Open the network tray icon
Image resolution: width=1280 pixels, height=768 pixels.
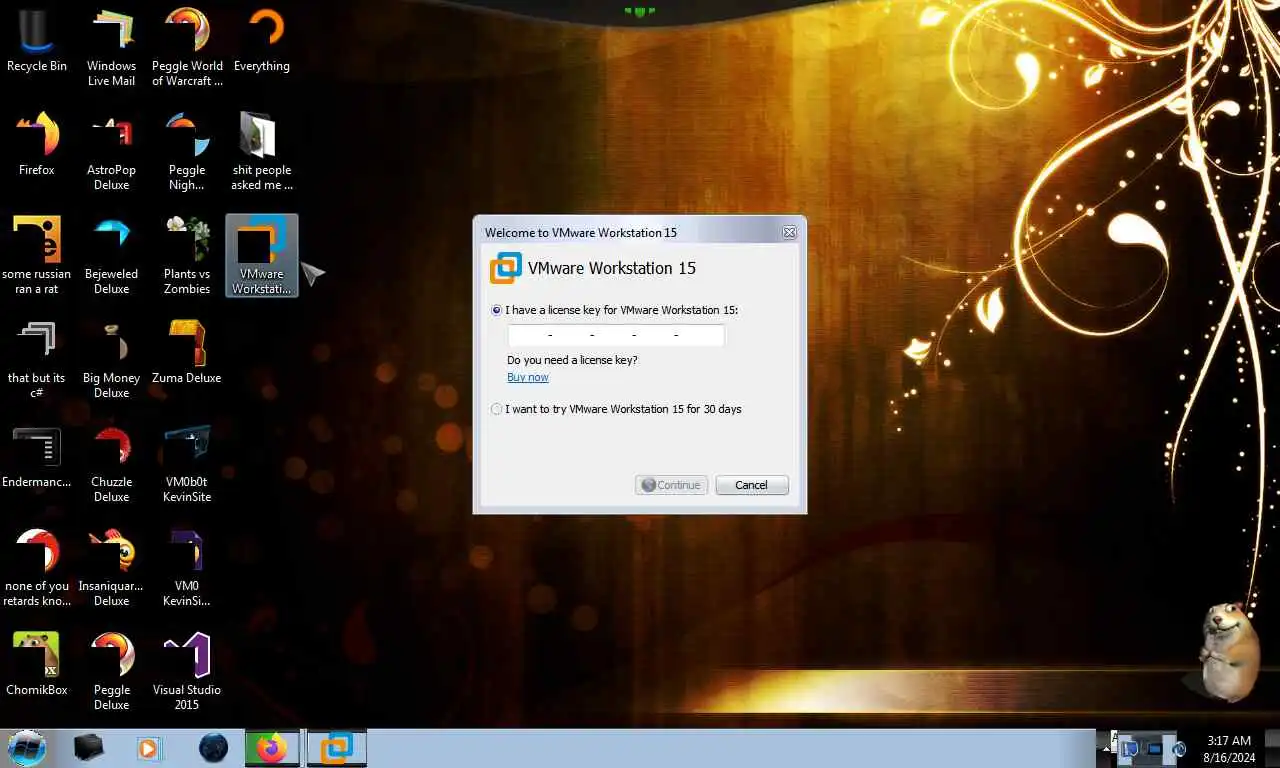coord(1155,748)
